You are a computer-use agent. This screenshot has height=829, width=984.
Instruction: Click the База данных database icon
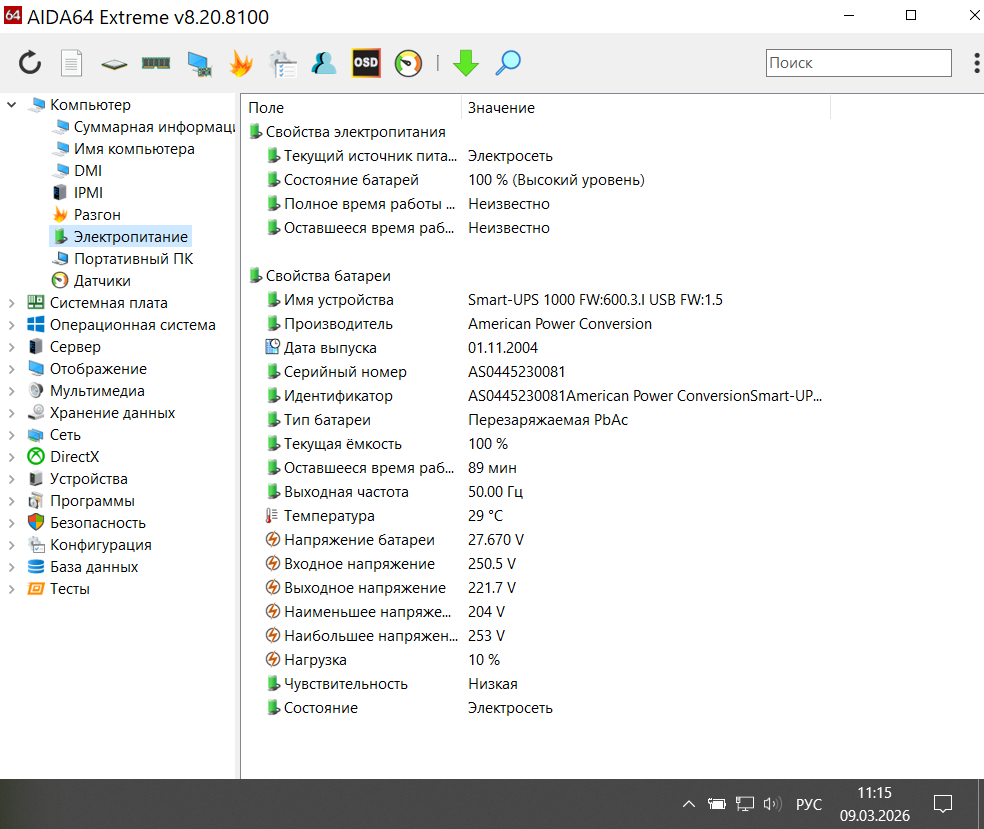(36, 567)
